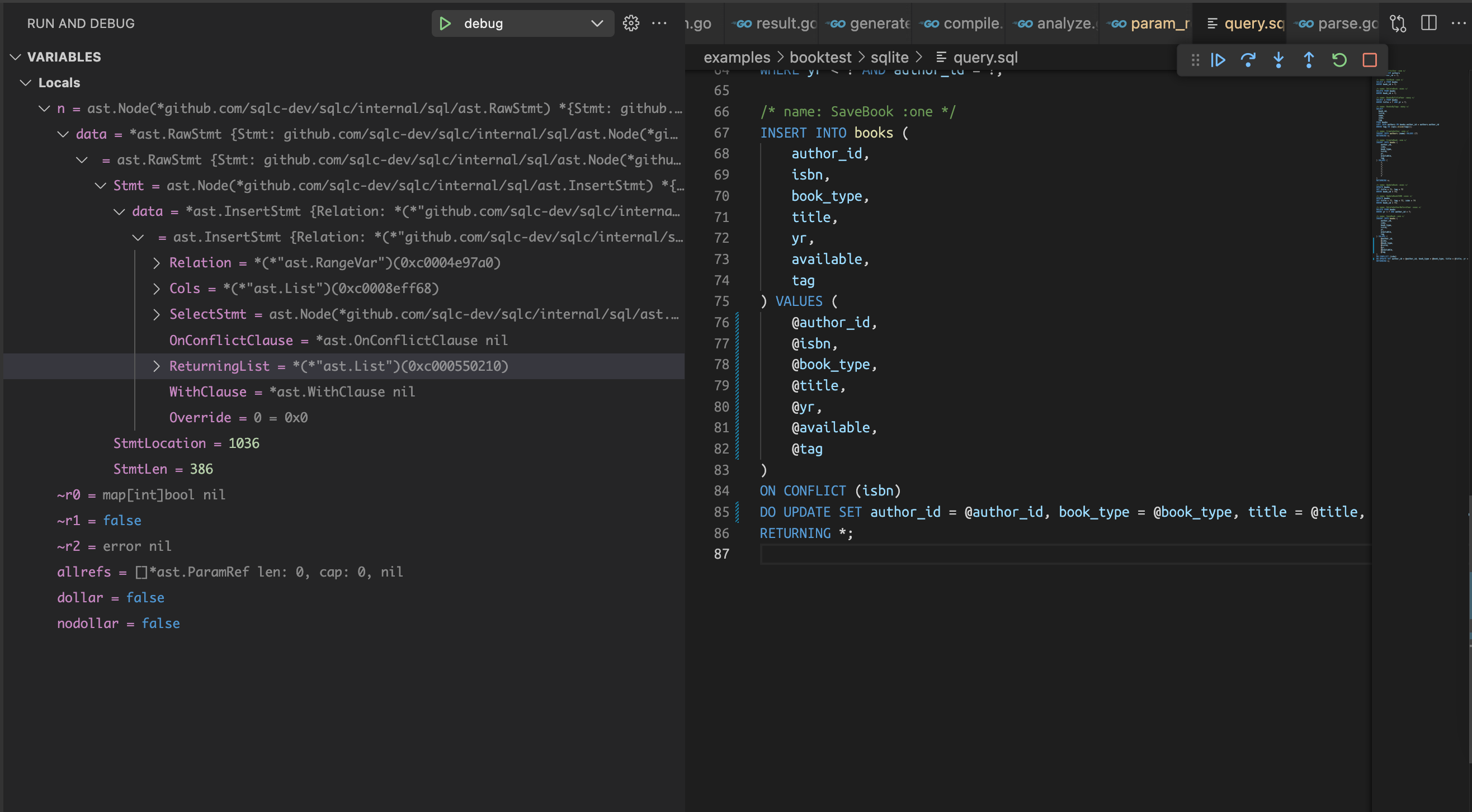Click the 'name: SaveBook :one' comment
The image size is (1472, 812).
[857, 112]
